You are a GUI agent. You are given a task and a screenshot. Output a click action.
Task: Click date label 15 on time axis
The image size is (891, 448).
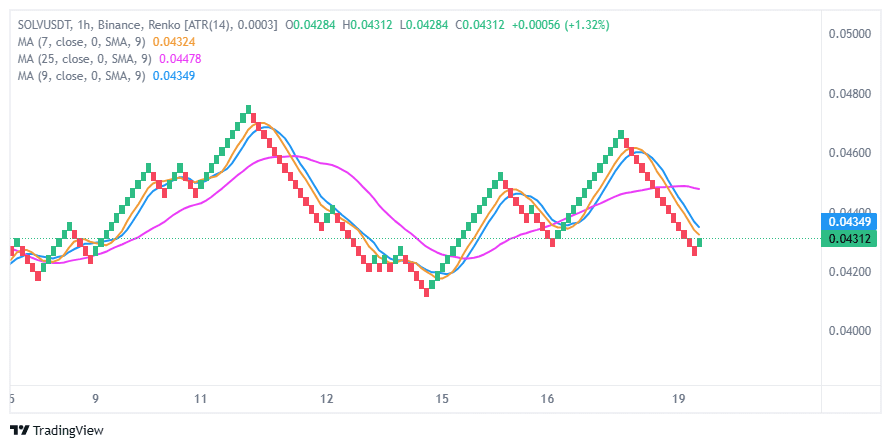click(x=442, y=399)
